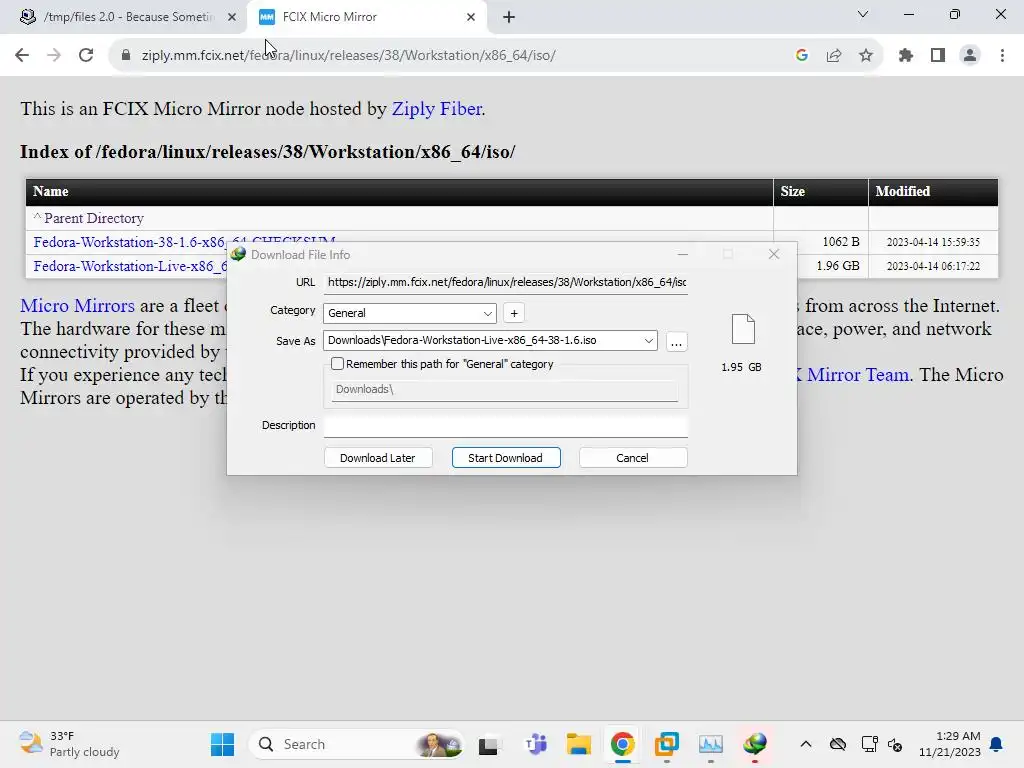Screen dimensions: 1024x768
Task: Open the Fedora-Workstation-Live ISO link
Action: (131, 266)
